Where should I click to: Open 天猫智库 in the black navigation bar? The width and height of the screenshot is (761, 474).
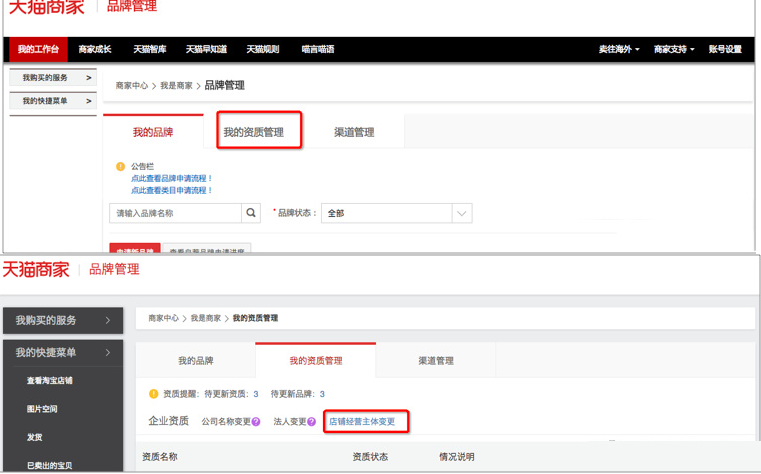point(150,49)
